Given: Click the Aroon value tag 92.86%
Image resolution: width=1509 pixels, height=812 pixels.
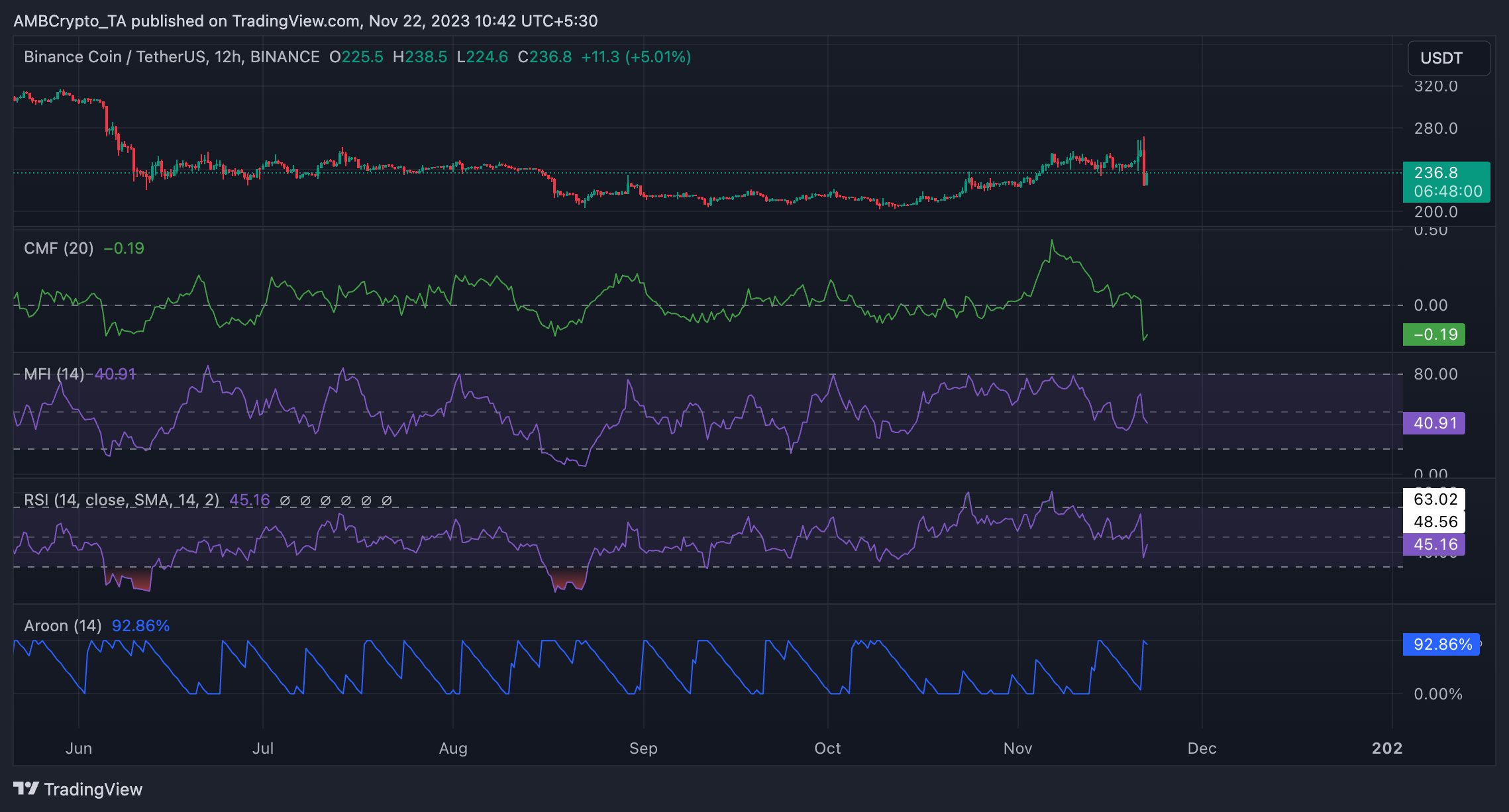Looking at the screenshot, I should point(1441,644).
